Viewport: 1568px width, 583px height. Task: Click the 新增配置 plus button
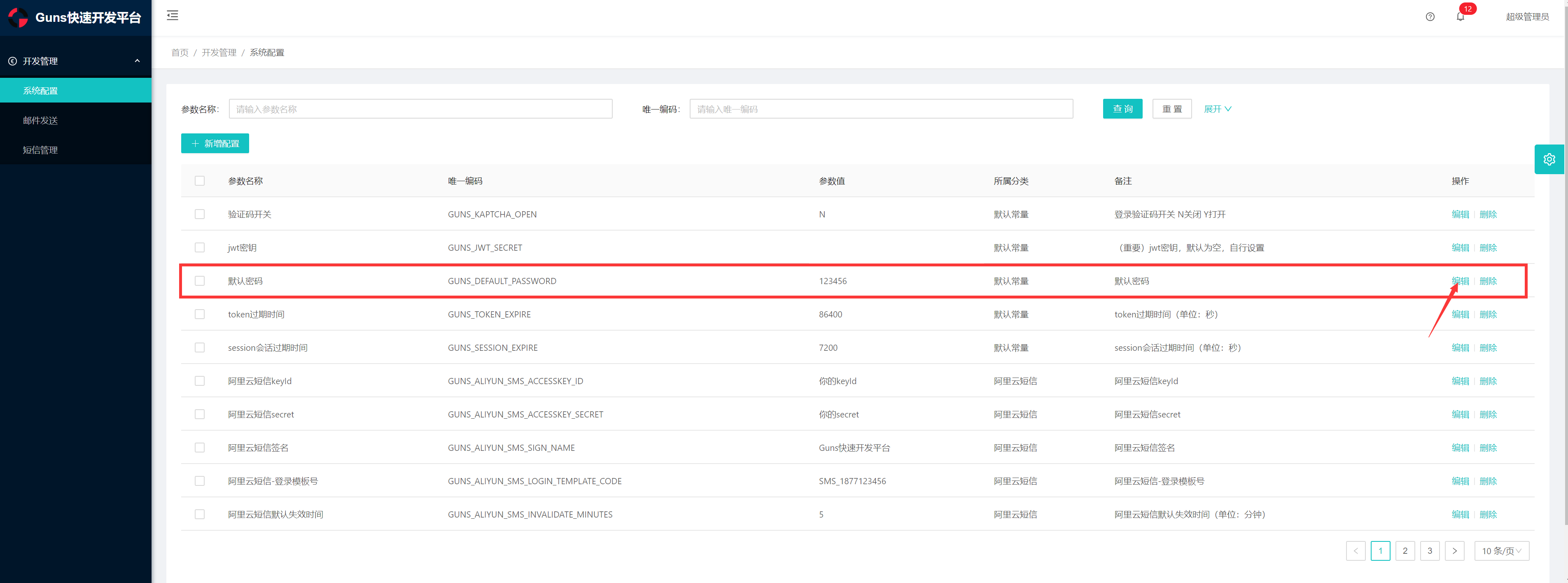215,144
